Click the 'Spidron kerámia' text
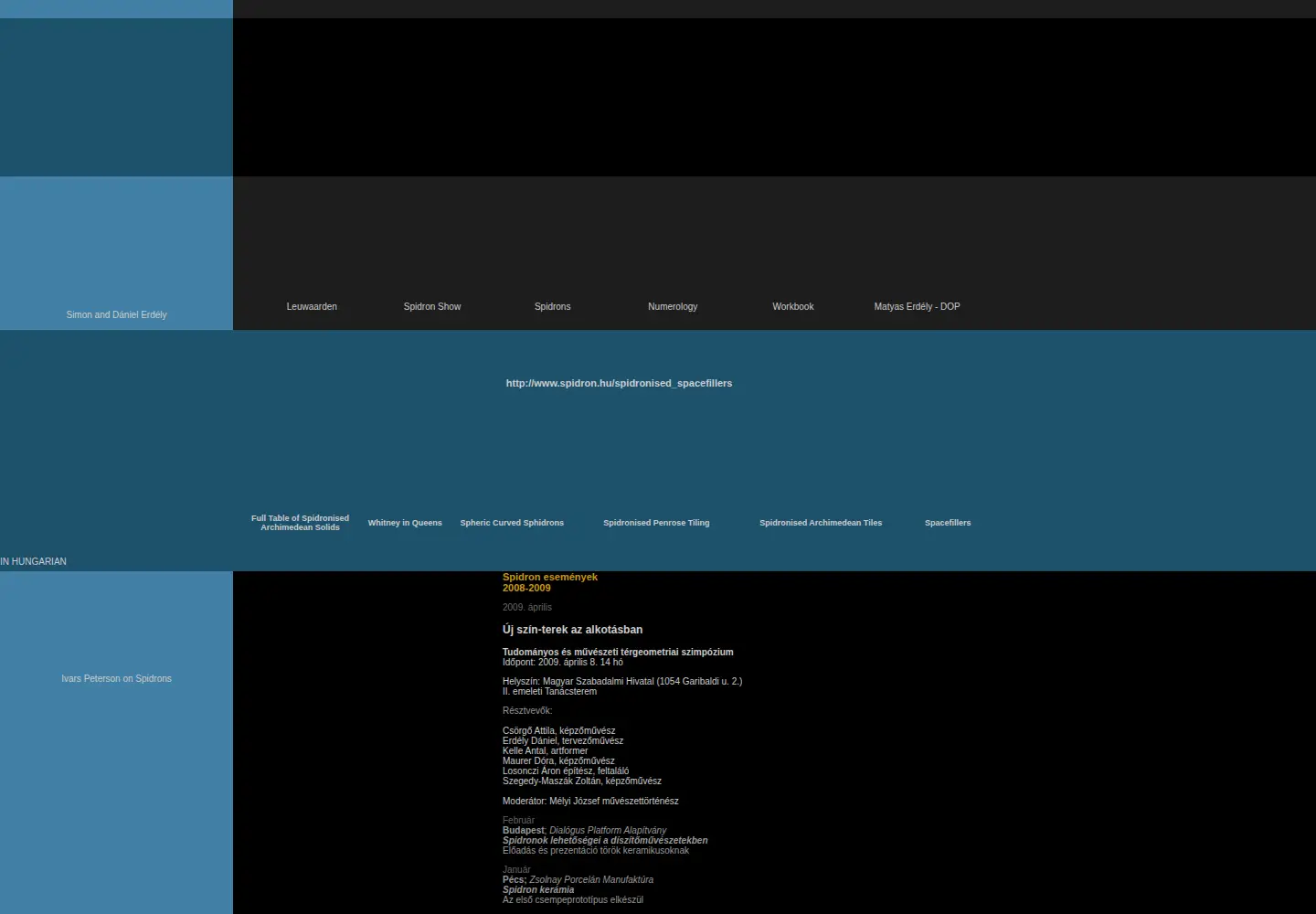Image resolution: width=1316 pixels, height=914 pixels. point(538,889)
